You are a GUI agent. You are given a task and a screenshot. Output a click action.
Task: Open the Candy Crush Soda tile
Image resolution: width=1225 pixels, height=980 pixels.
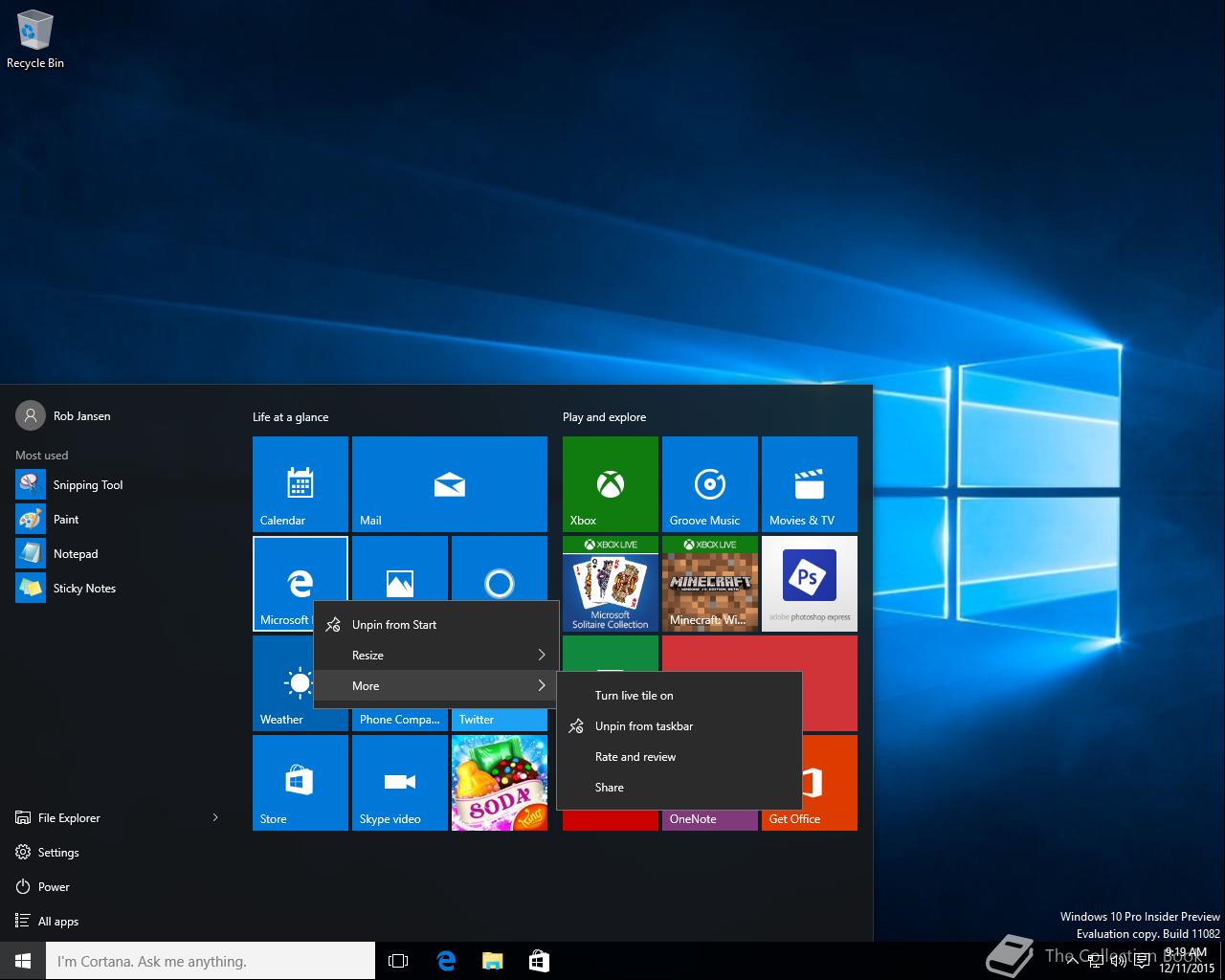pos(500,783)
